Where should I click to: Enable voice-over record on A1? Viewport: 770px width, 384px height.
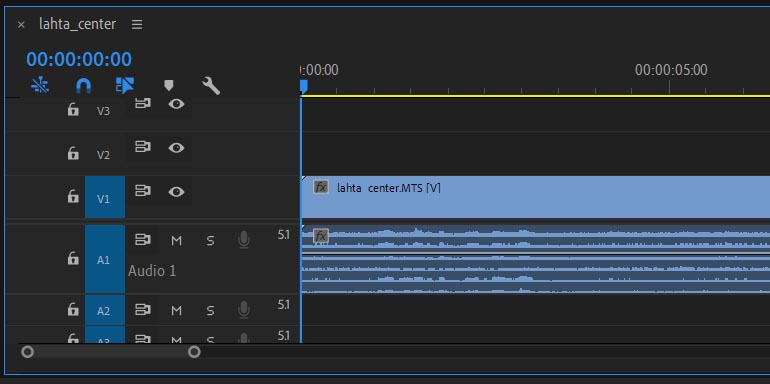pyautogui.click(x=244, y=240)
